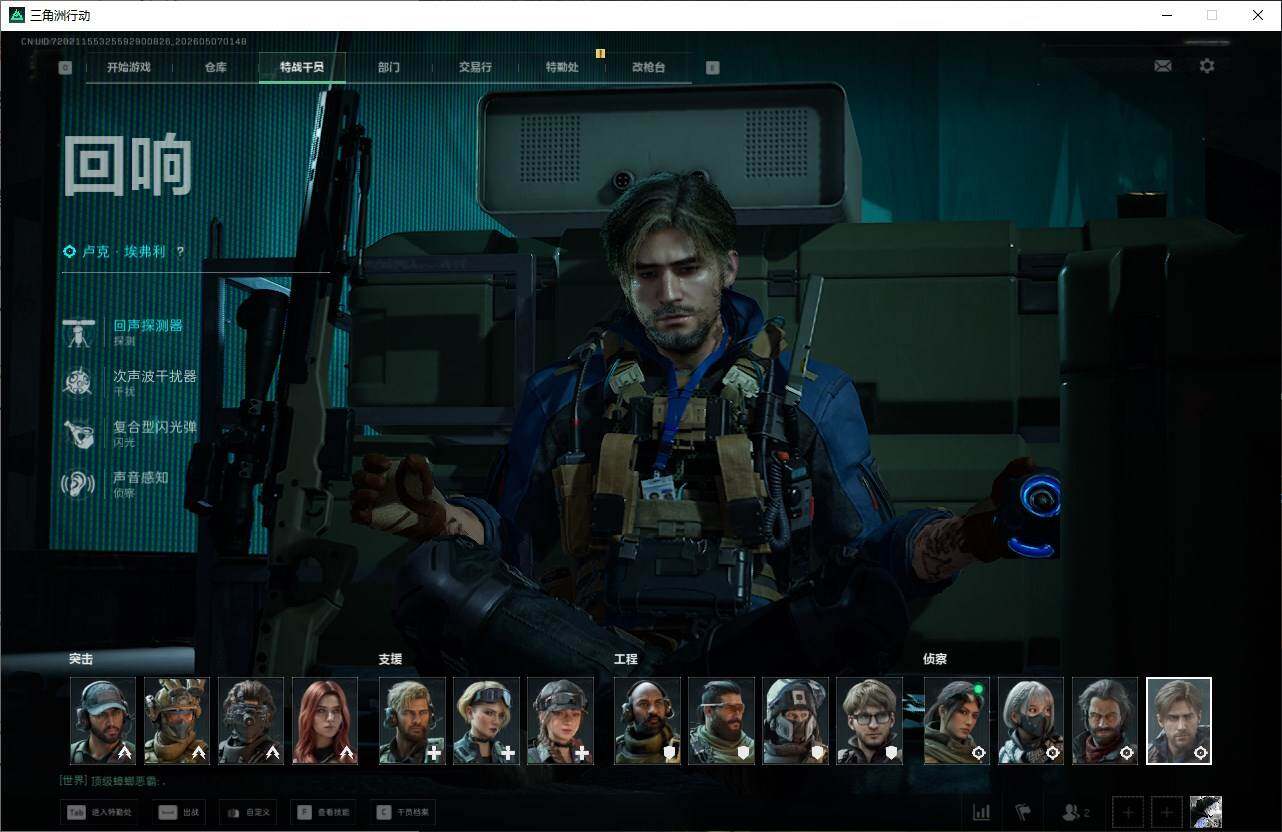The width and height of the screenshot is (1282, 832).
Task: Click the second empty squad slot plus
Action: click(1166, 812)
